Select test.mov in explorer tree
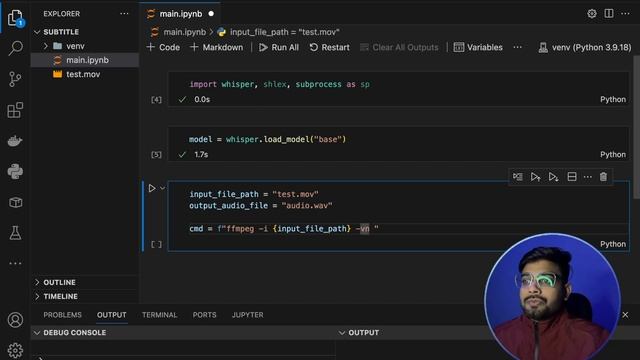This screenshot has width=640, height=360. 85,74
